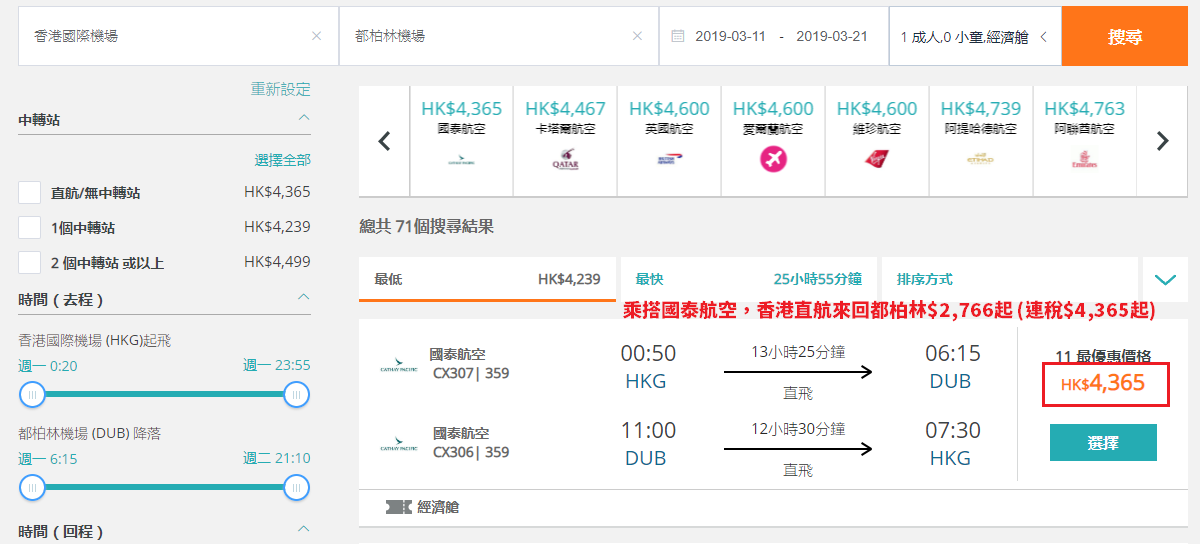Select the 國泰航空 HK$4,365 airline card
The image size is (1200, 544).
pos(462,141)
